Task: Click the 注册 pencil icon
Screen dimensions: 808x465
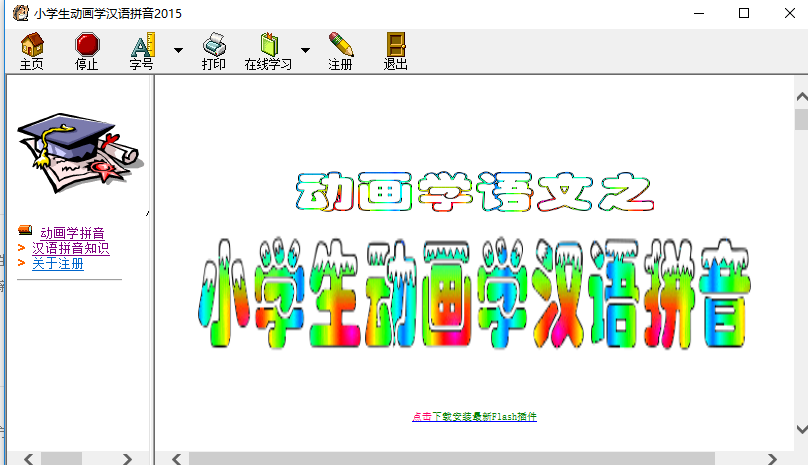Action: (x=341, y=51)
